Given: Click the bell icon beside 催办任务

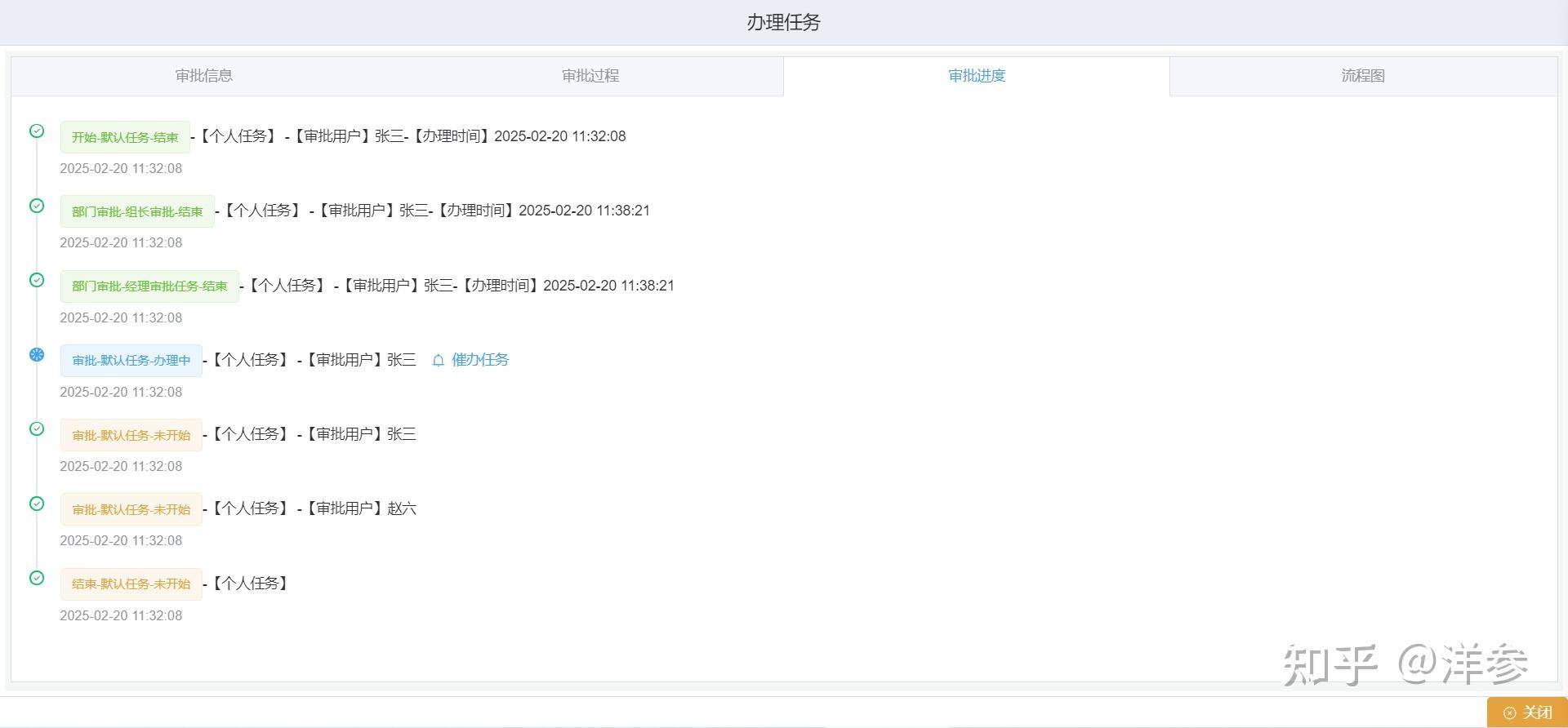Looking at the screenshot, I should (x=439, y=360).
